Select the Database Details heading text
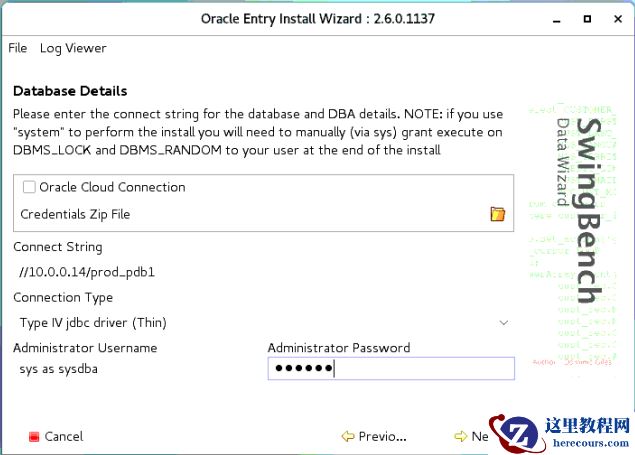635x455 pixels. [70, 91]
